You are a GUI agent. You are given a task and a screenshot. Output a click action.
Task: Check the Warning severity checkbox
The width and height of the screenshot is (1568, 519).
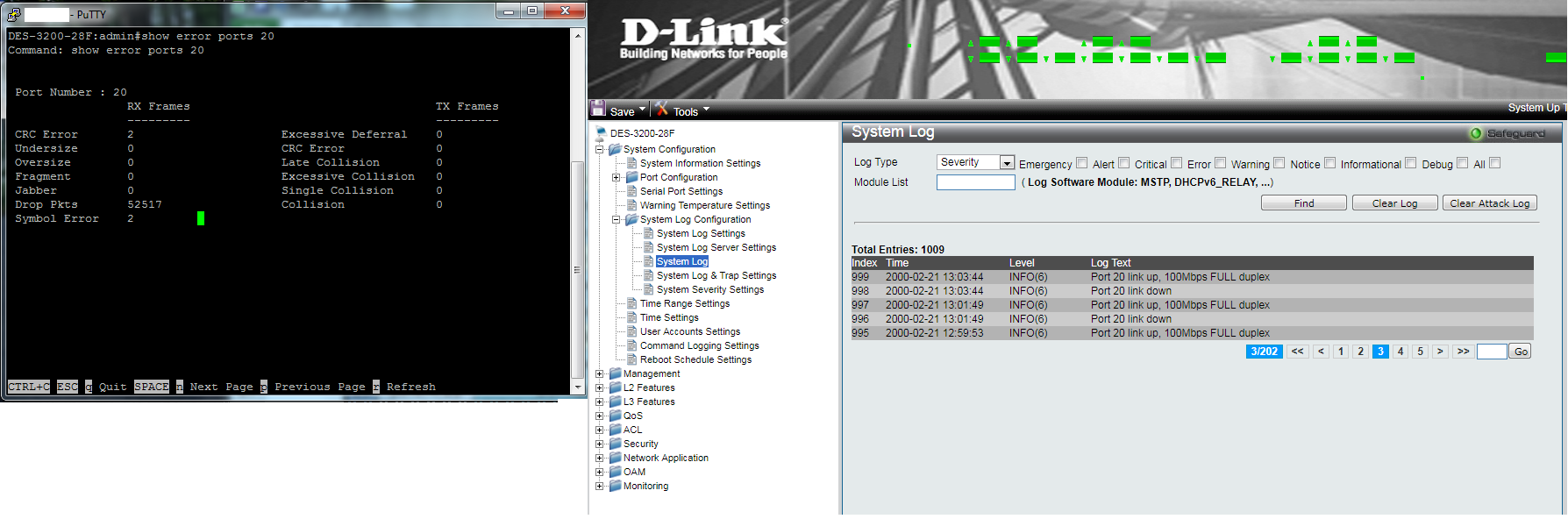(x=1279, y=163)
